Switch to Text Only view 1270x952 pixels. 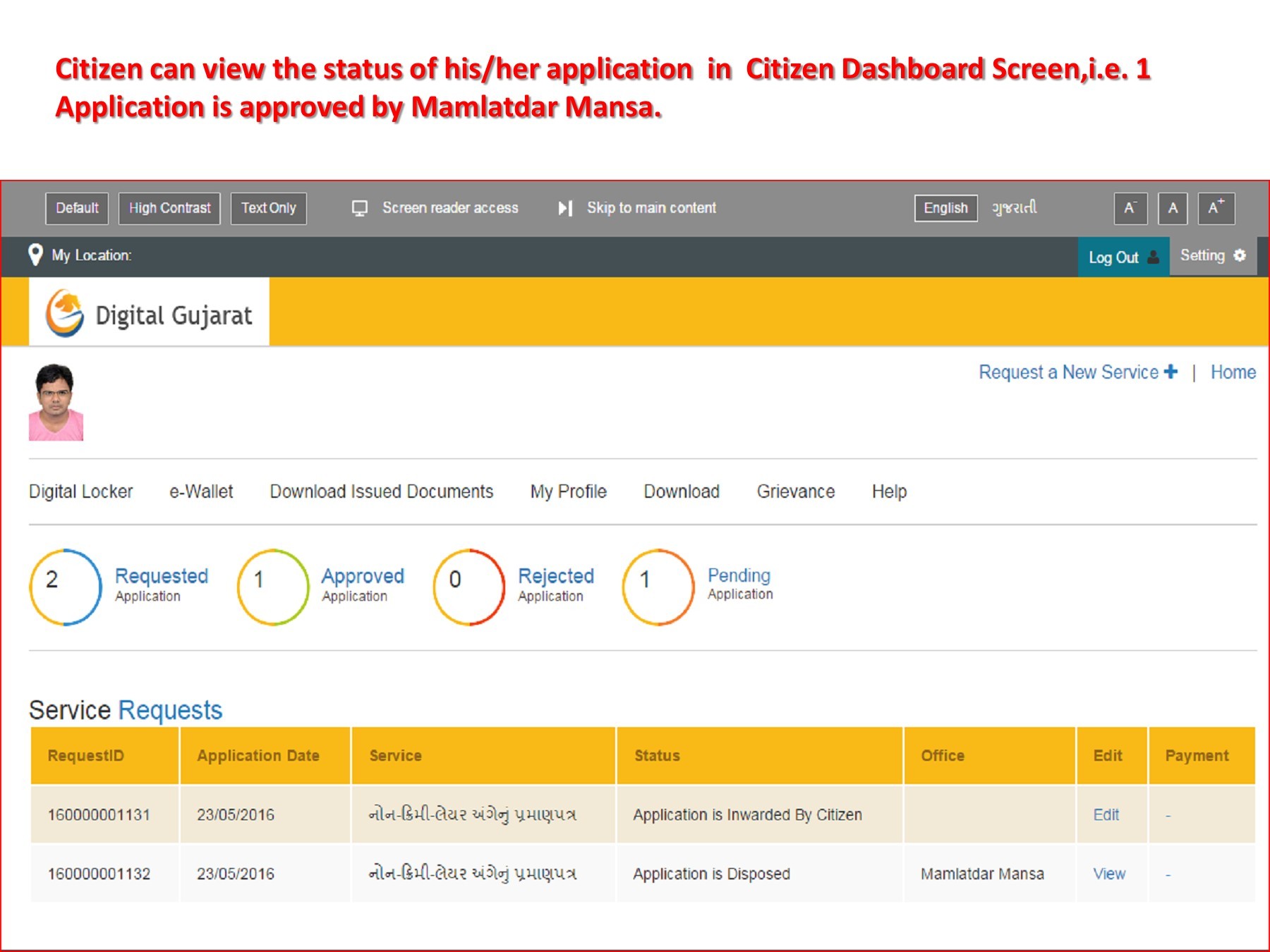[x=268, y=208]
